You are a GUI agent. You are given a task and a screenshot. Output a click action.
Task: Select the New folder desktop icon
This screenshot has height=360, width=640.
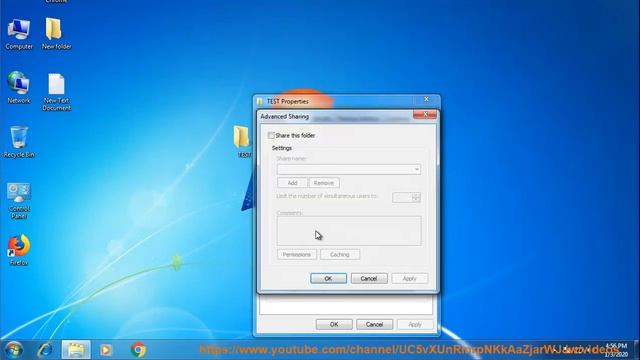(x=56, y=34)
